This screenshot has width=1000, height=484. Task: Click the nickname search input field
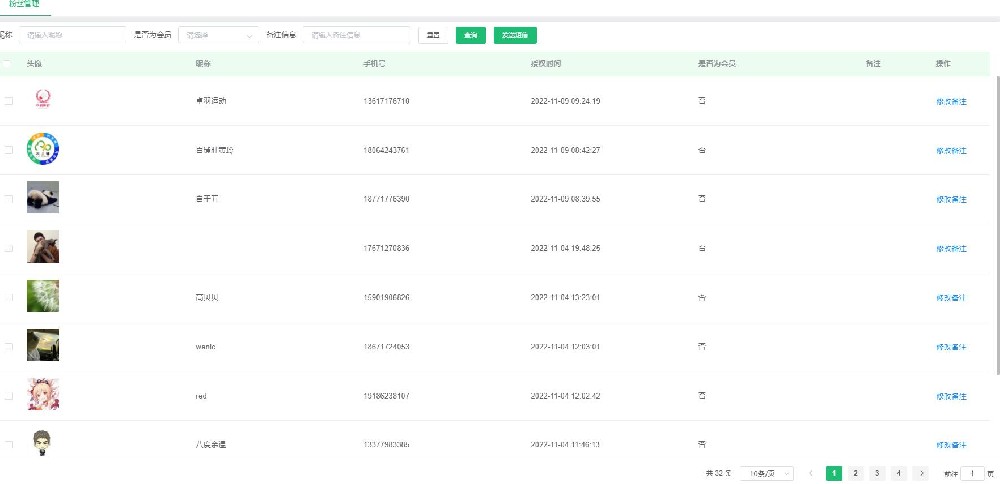tap(72, 35)
